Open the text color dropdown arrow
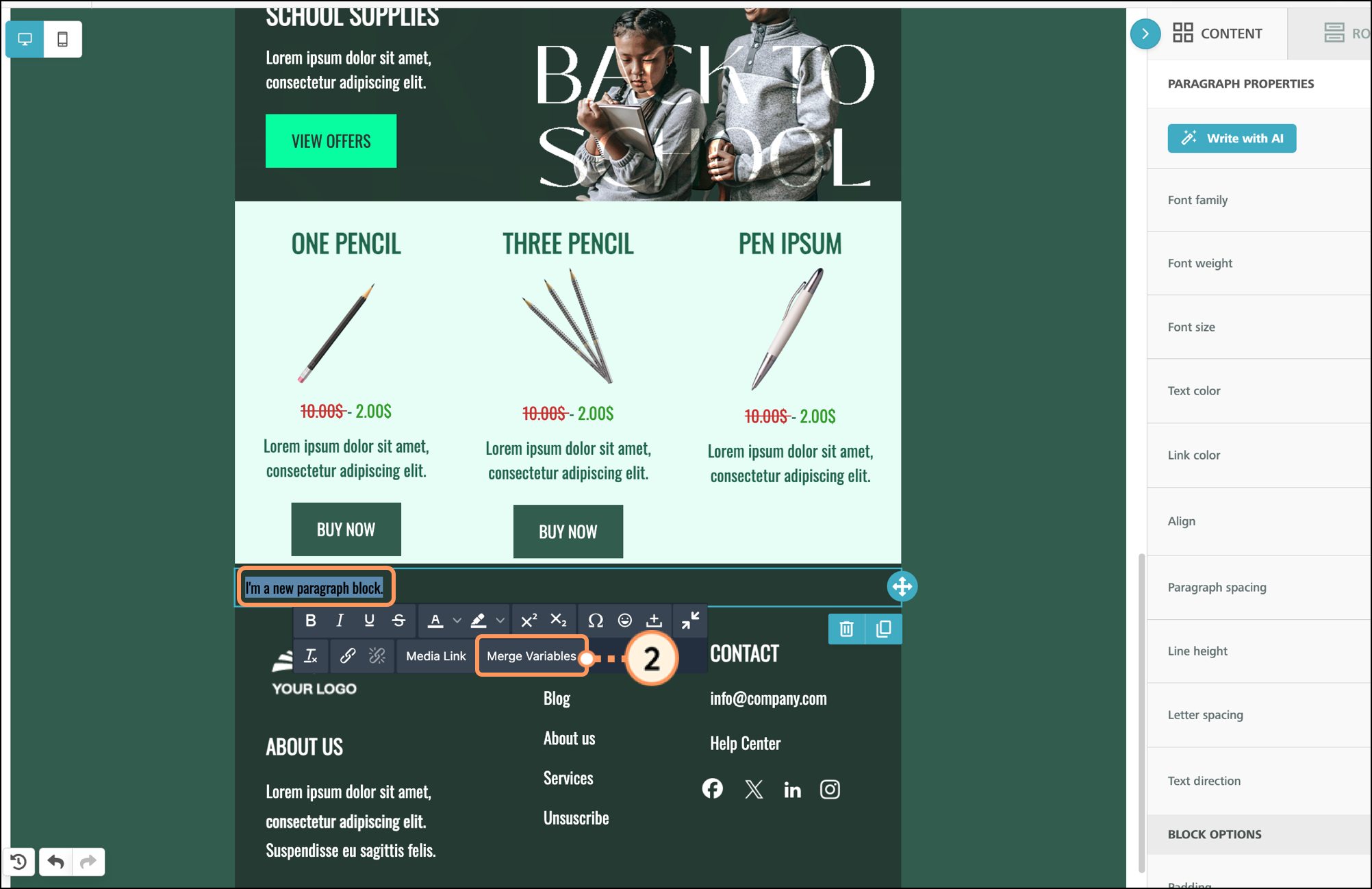Image resolution: width=1372 pixels, height=889 pixels. tap(457, 621)
